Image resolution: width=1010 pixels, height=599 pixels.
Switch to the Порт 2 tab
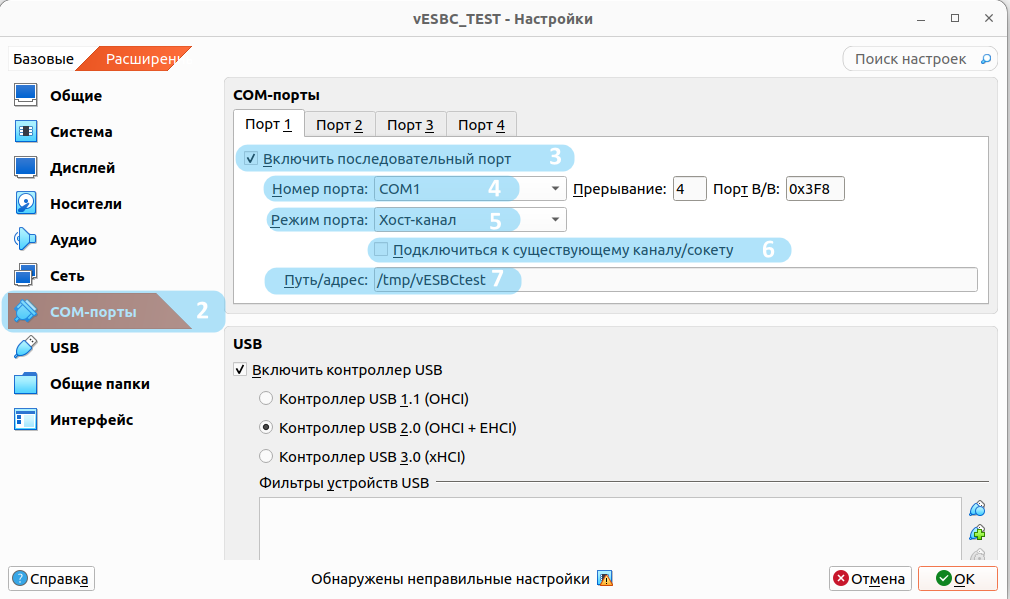click(x=339, y=125)
